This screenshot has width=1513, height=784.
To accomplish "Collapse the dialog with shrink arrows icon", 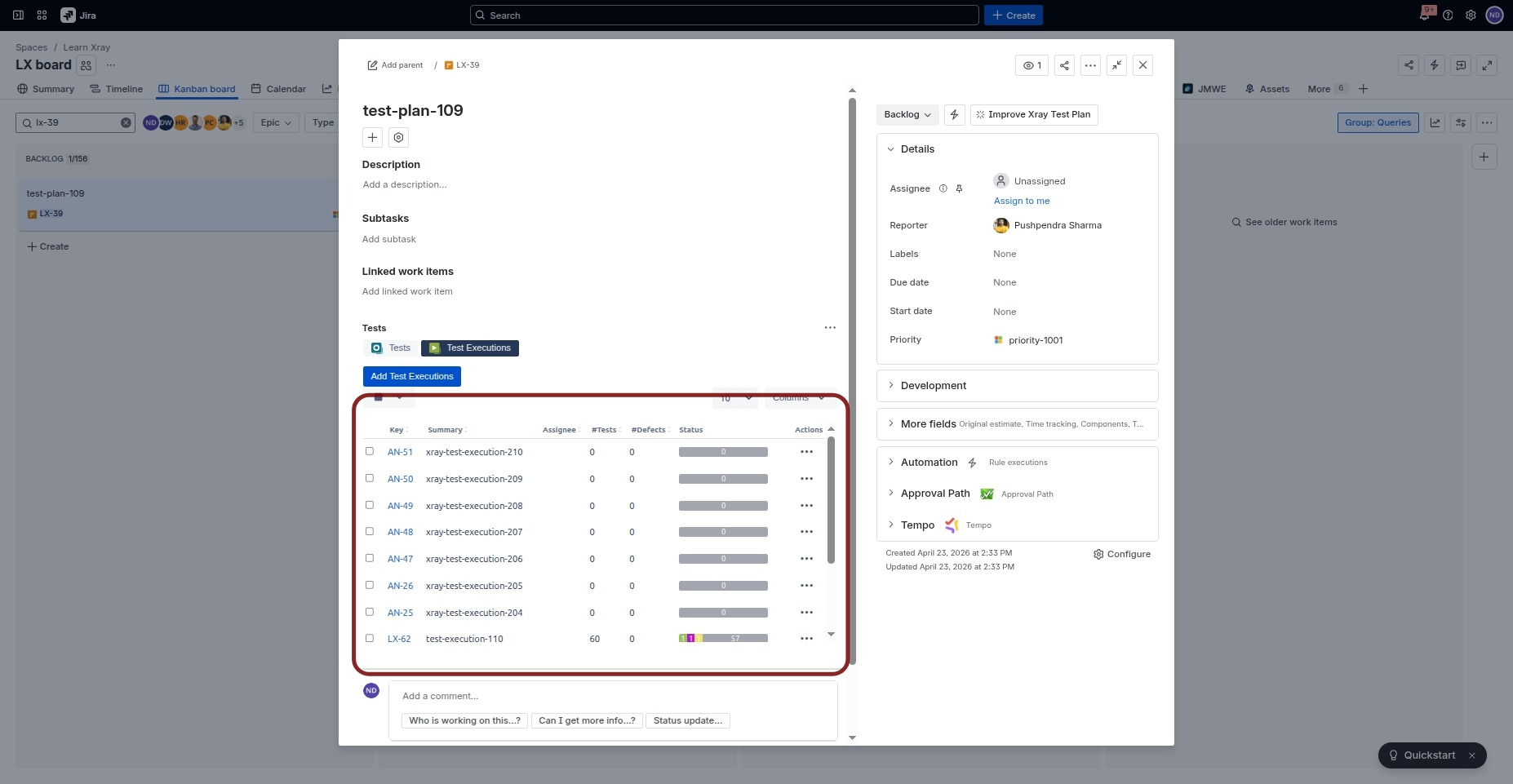I will [1116, 65].
